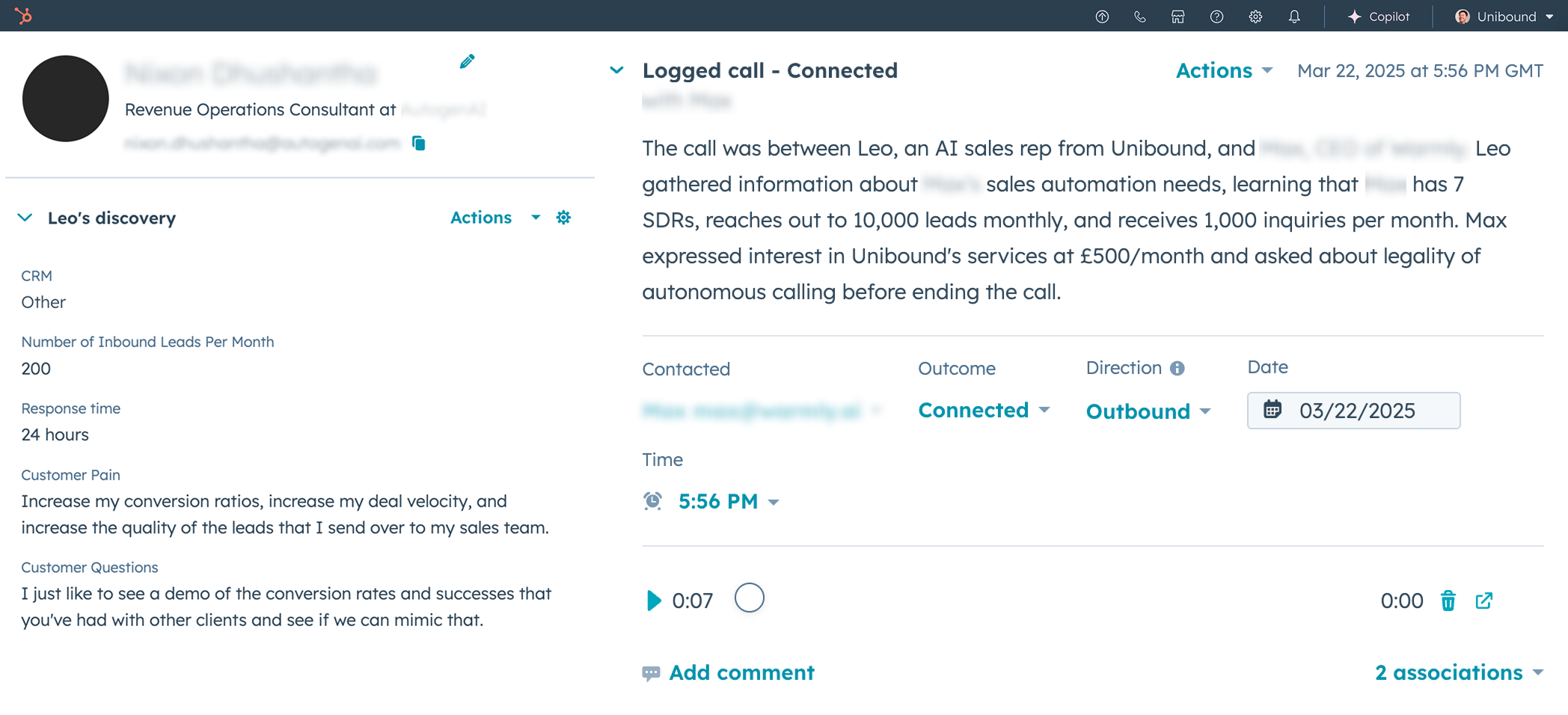The height and width of the screenshot is (715, 1568).
Task: Open the phone calling icon
Action: pos(1140,16)
